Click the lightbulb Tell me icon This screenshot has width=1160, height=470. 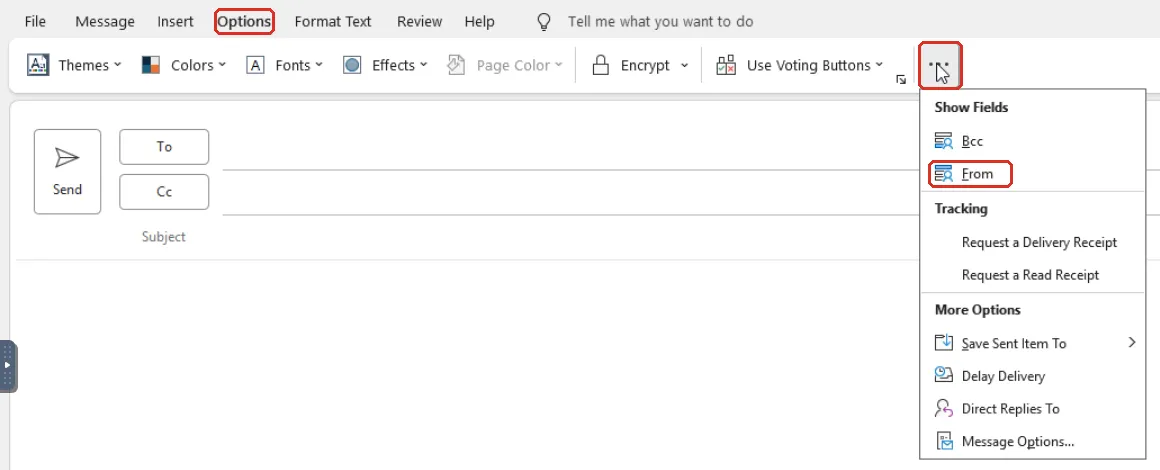click(544, 22)
